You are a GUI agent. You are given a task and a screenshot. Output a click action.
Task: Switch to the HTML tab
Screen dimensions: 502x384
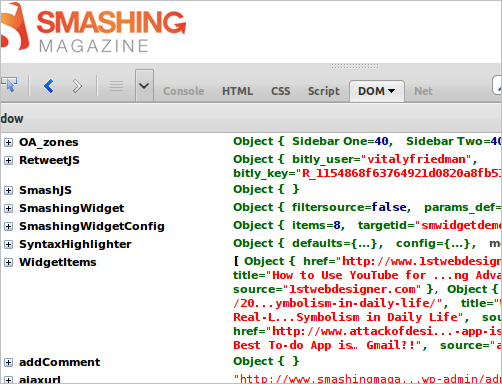tap(237, 91)
